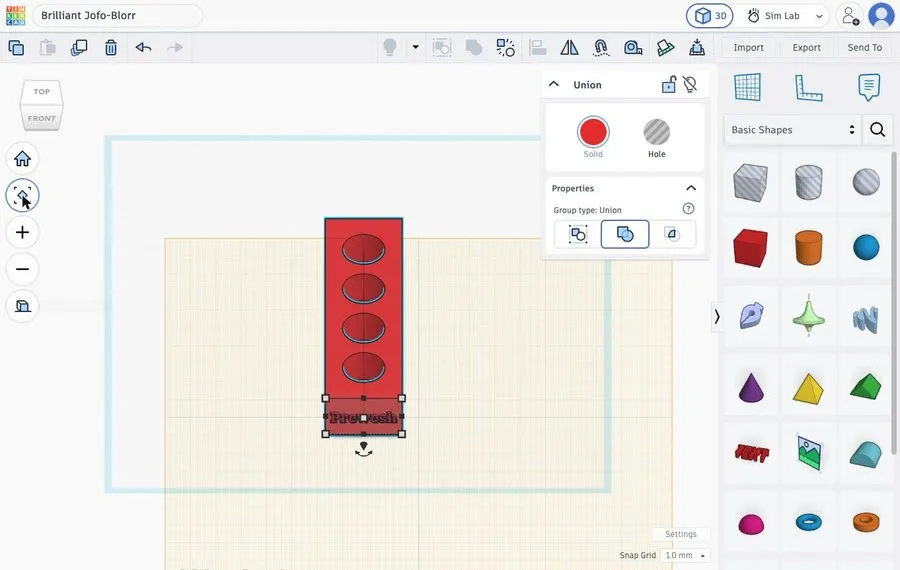The image size is (900, 570).
Task: Pick the red TEXT shape
Action: click(751, 453)
